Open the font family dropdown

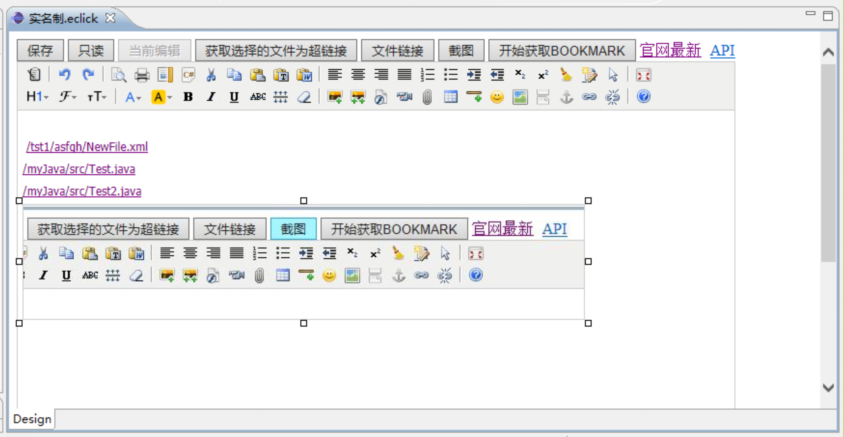click(x=68, y=97)
